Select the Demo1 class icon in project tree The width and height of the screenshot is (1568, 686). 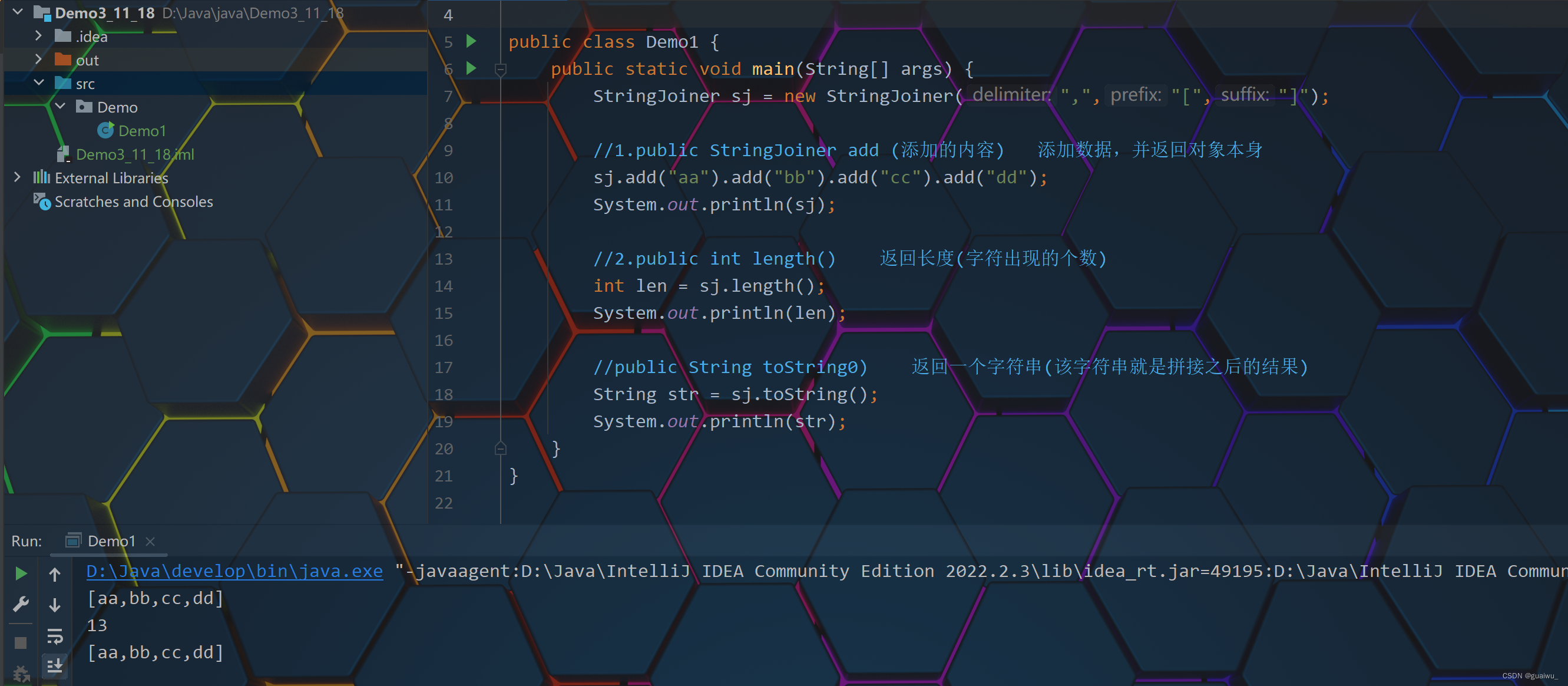click(107, 130)
